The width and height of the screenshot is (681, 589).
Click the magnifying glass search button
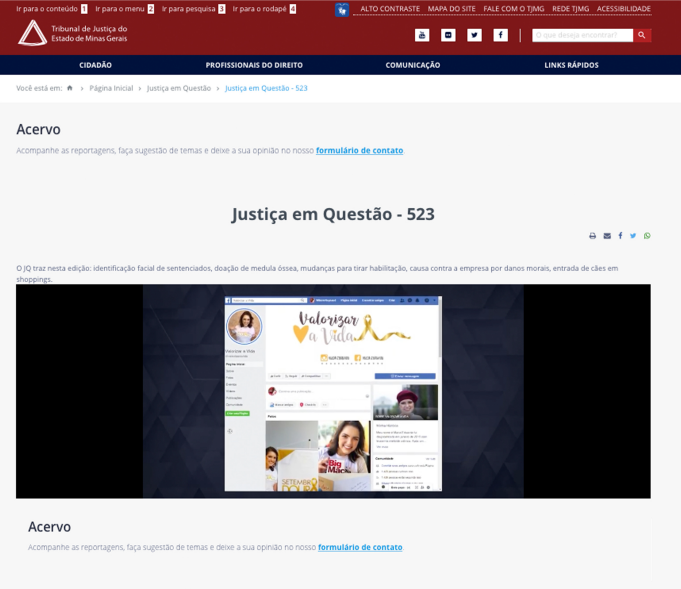coord(642,35)
